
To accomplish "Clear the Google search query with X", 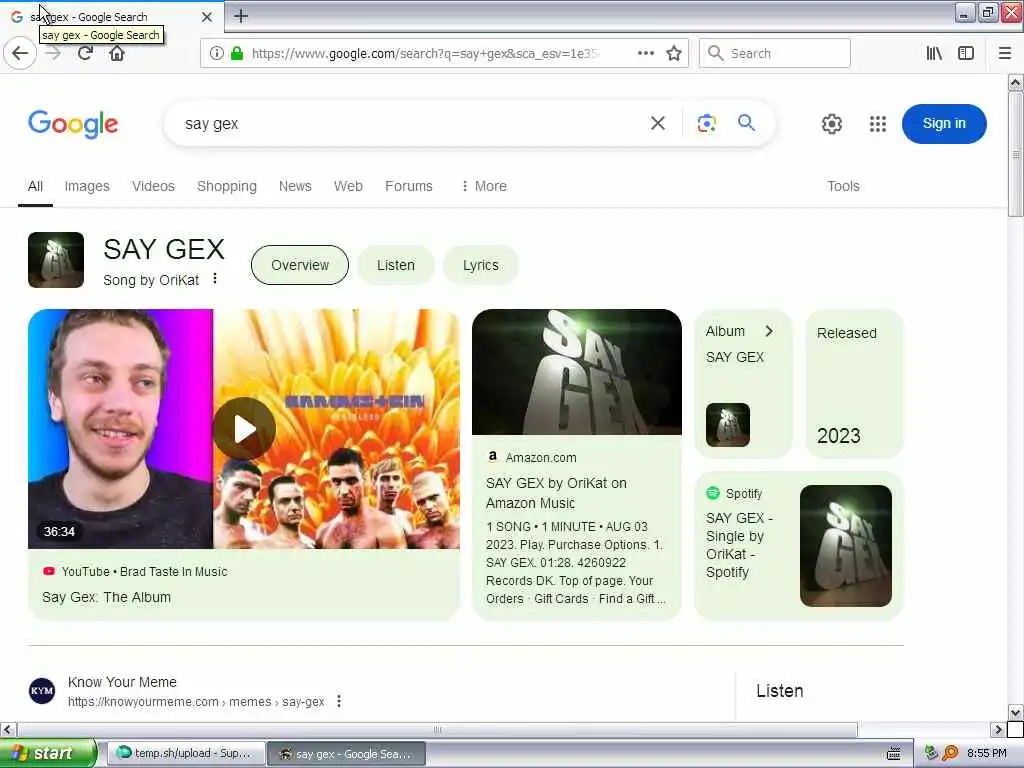I will pos(658,123).
